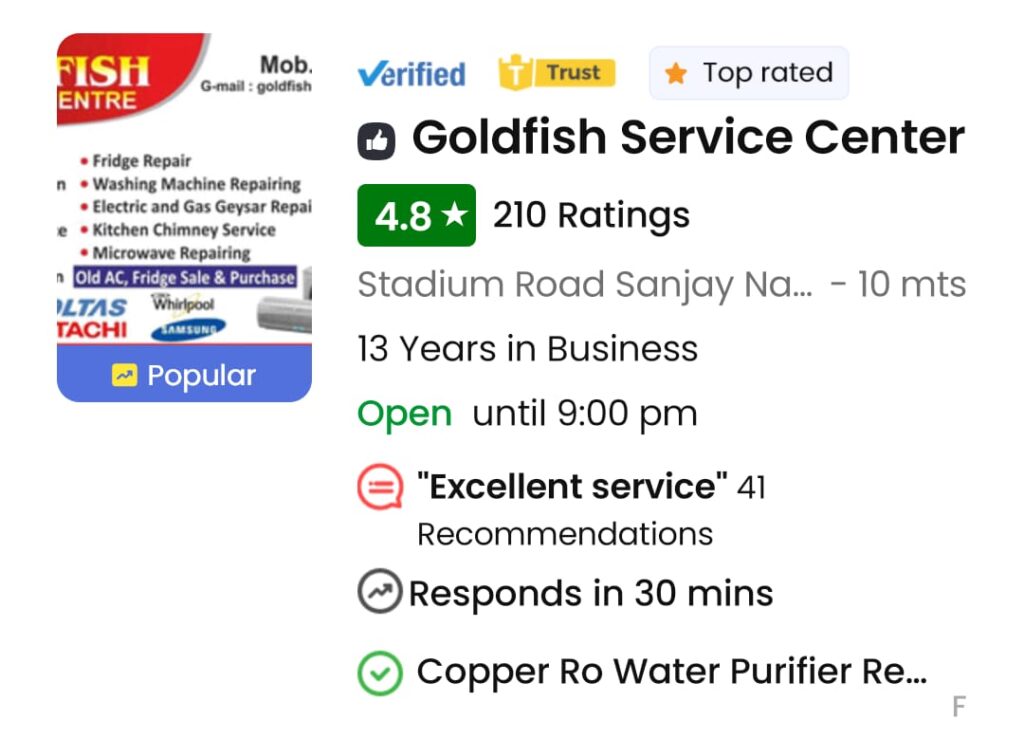Open the Goldfish Service Center listing title
This screenshot has width=1024, height=738.
tap(688, 138)
